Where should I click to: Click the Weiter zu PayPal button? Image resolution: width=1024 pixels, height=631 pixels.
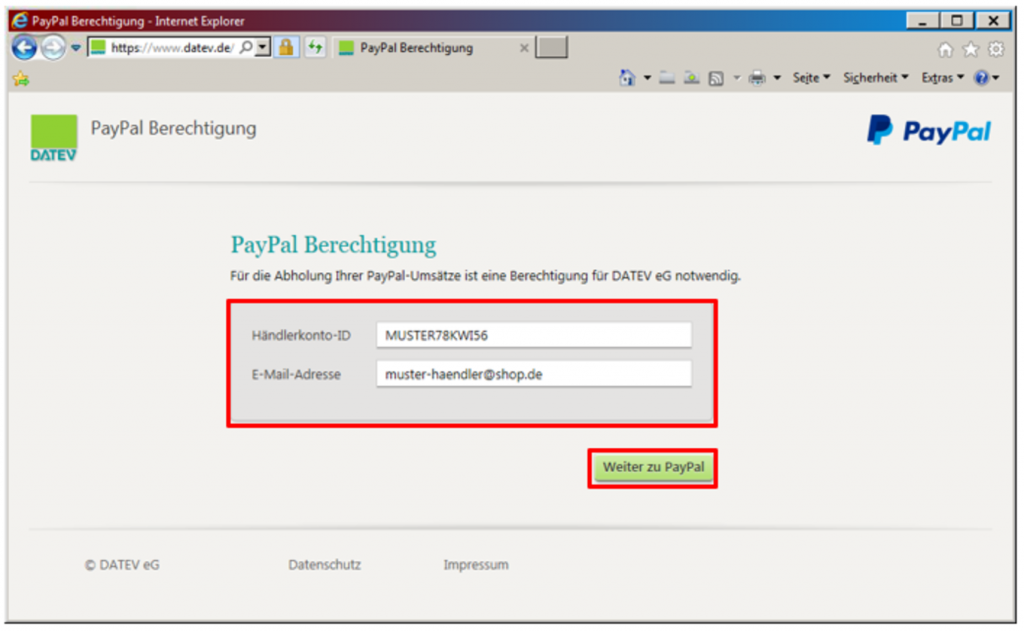[x=653, y=468]
